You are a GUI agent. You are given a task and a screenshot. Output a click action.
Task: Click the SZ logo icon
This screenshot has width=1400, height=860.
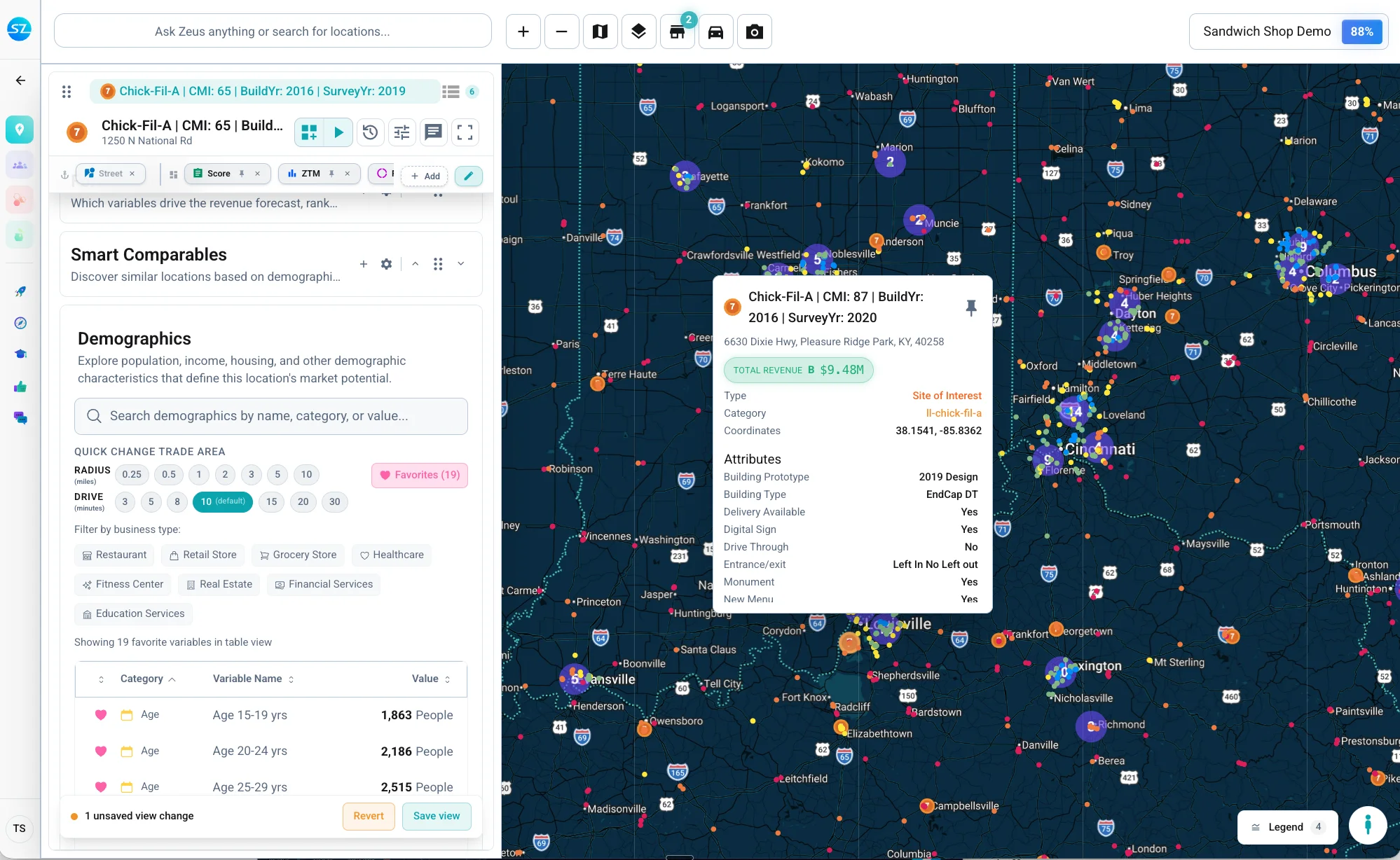click(20, 29)
